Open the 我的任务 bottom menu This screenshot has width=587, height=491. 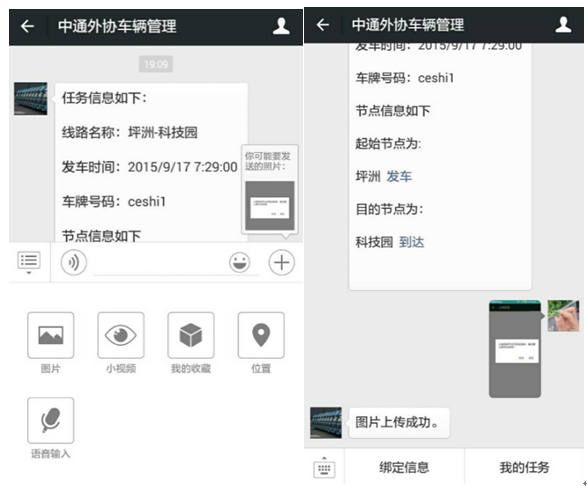coord(524,467)
